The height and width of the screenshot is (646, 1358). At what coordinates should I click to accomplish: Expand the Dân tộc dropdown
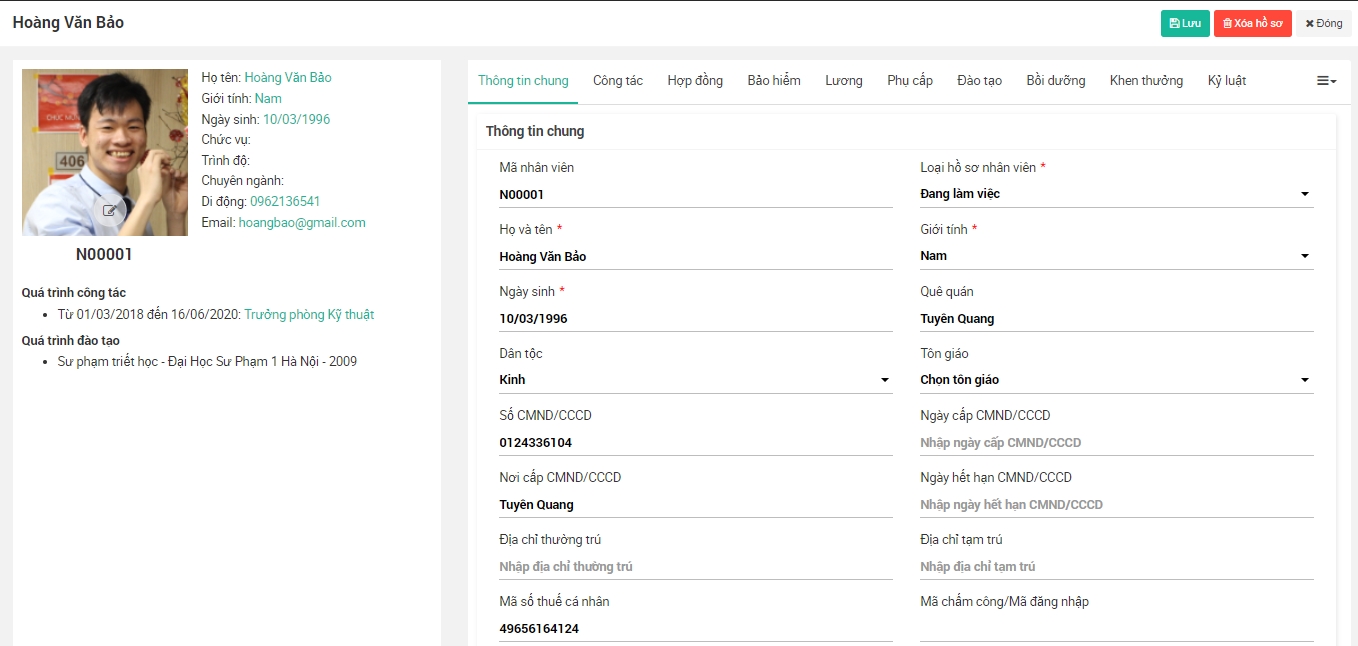point(695,380)
